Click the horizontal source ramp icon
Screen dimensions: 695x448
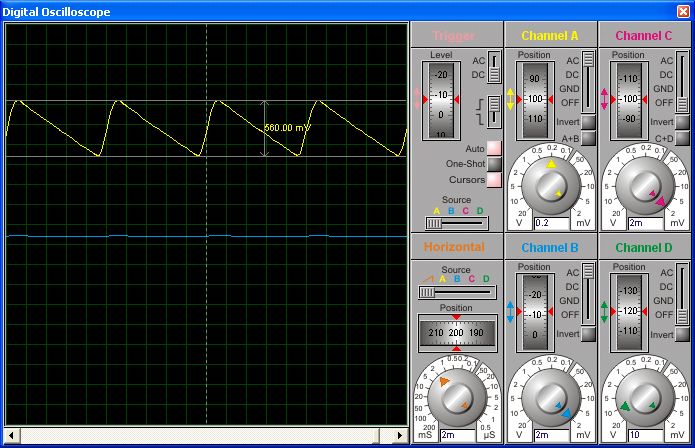[x=427, y=279]
